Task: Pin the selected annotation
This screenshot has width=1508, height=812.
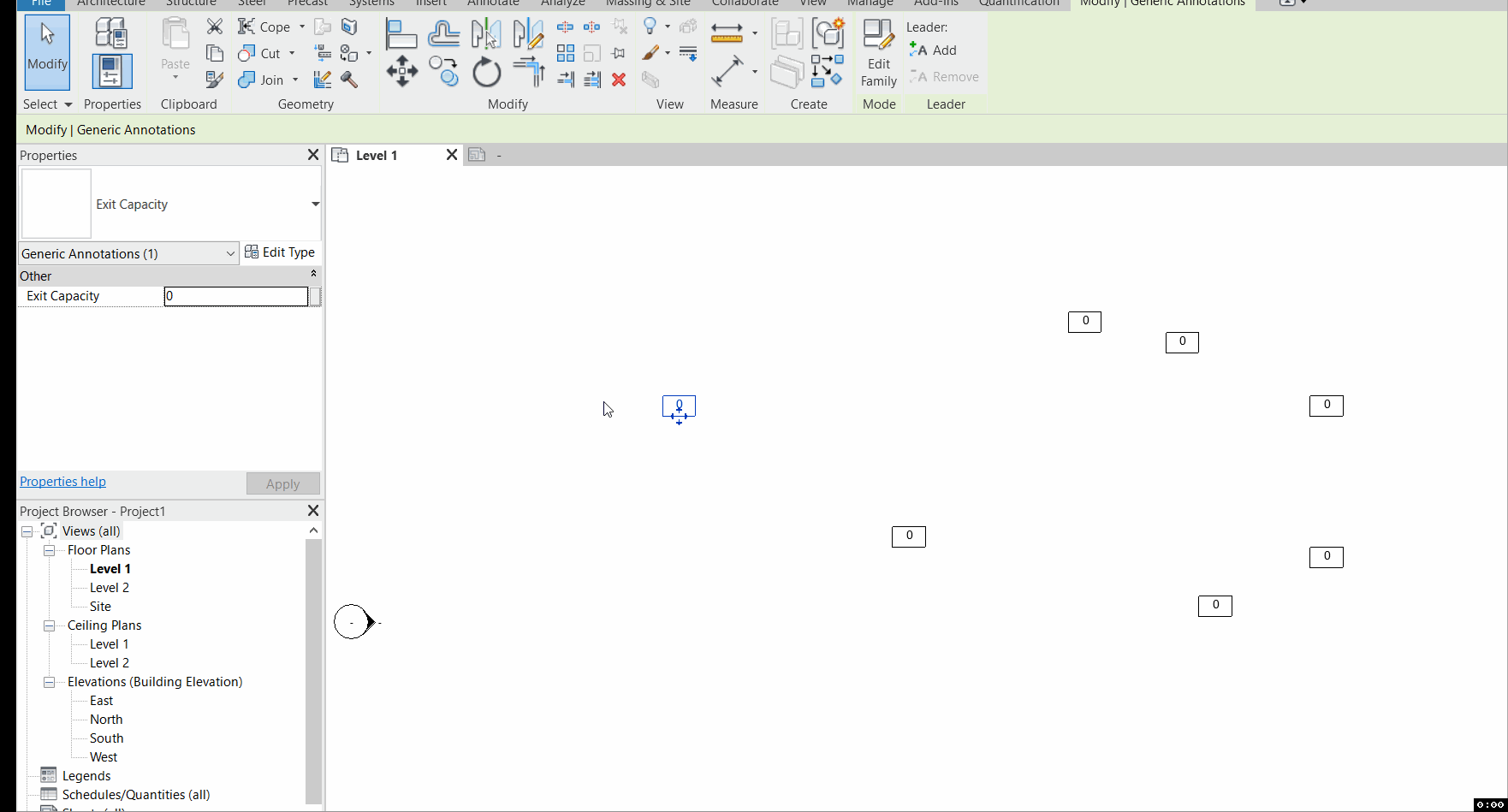Action: pyautogui.click(x=617, y=53)
